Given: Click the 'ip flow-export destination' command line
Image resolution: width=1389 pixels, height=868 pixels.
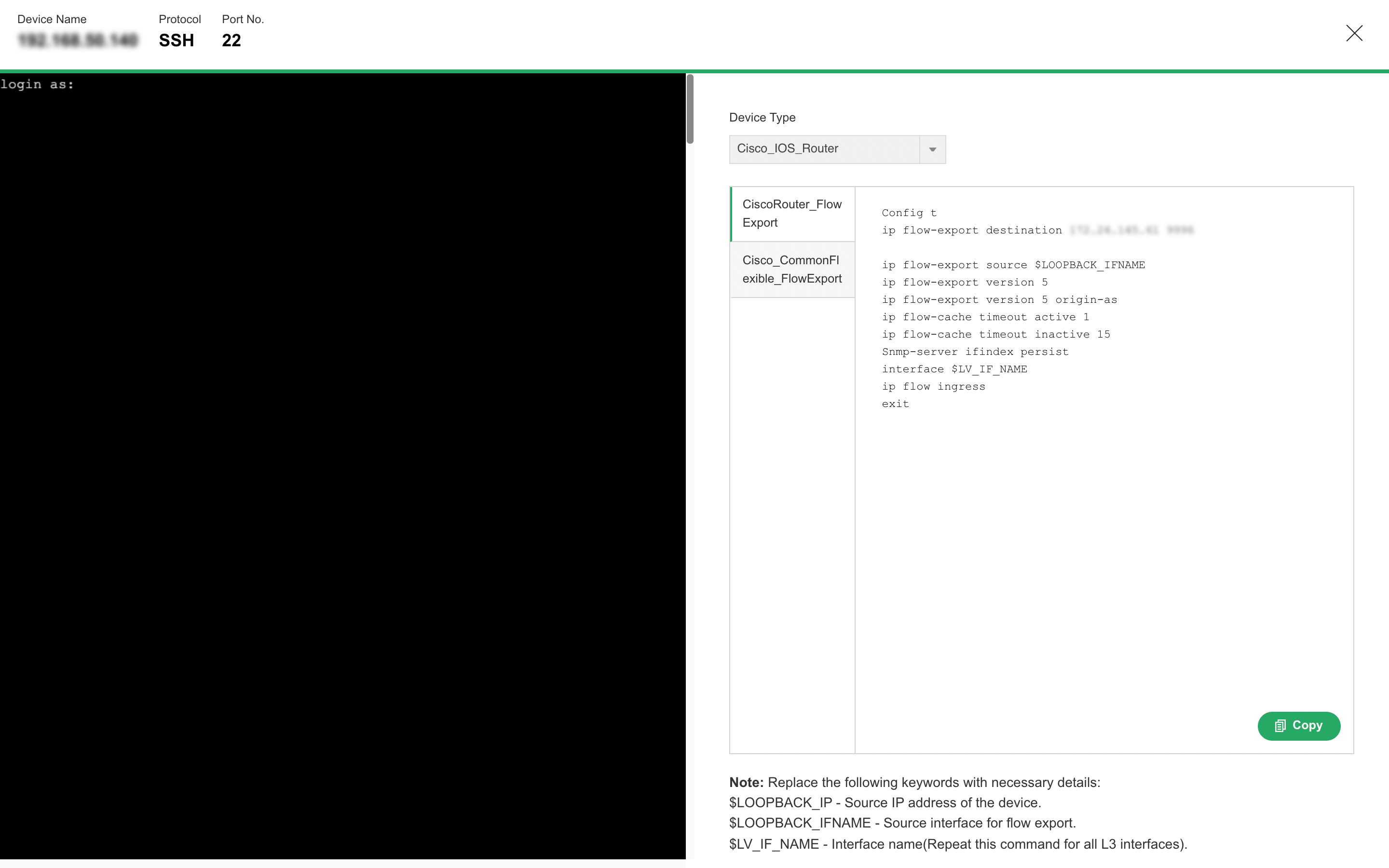Looking at the screenshot, I should 971,230.
